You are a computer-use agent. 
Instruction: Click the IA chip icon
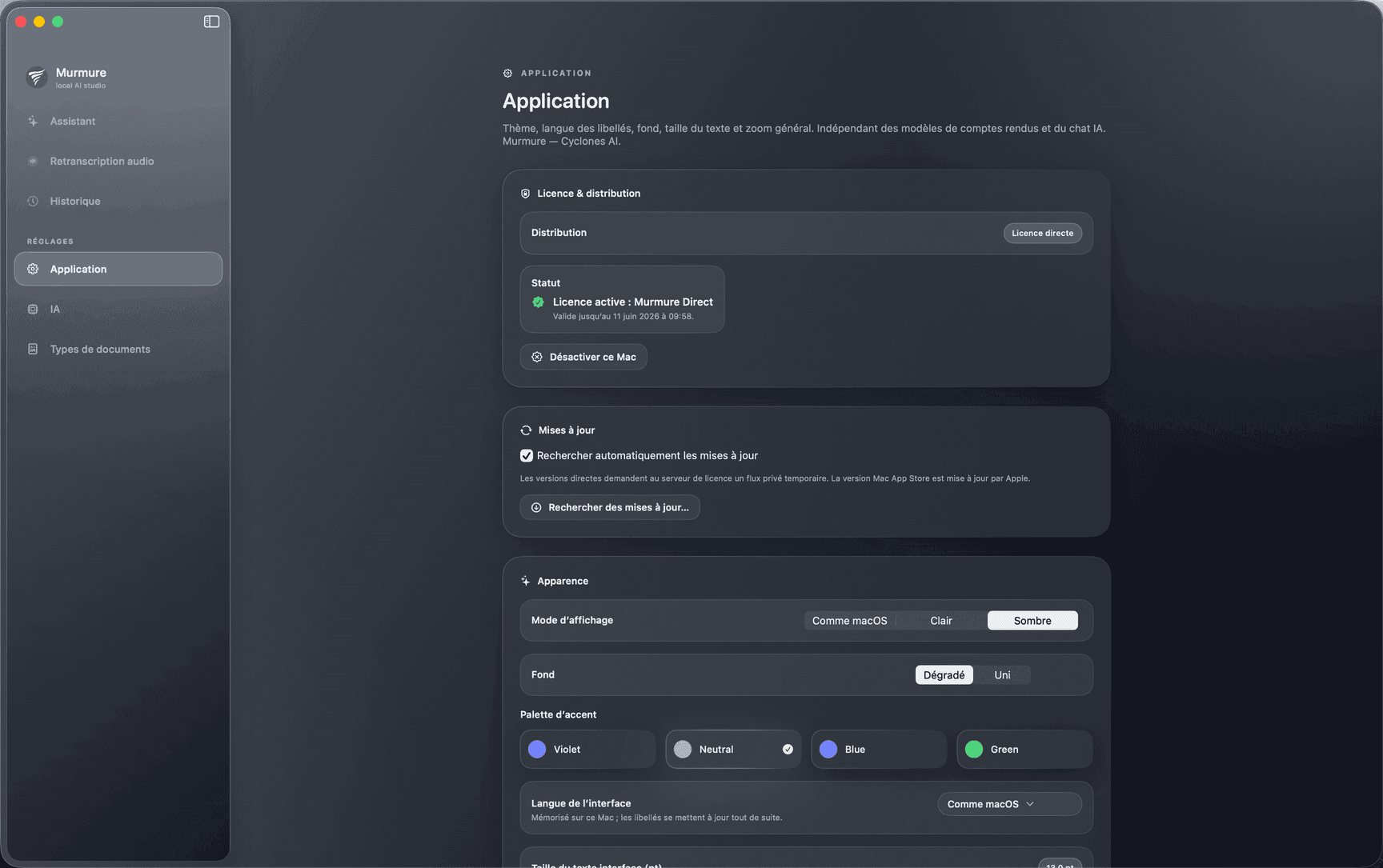pyautogui.click(x=33, y=310)
